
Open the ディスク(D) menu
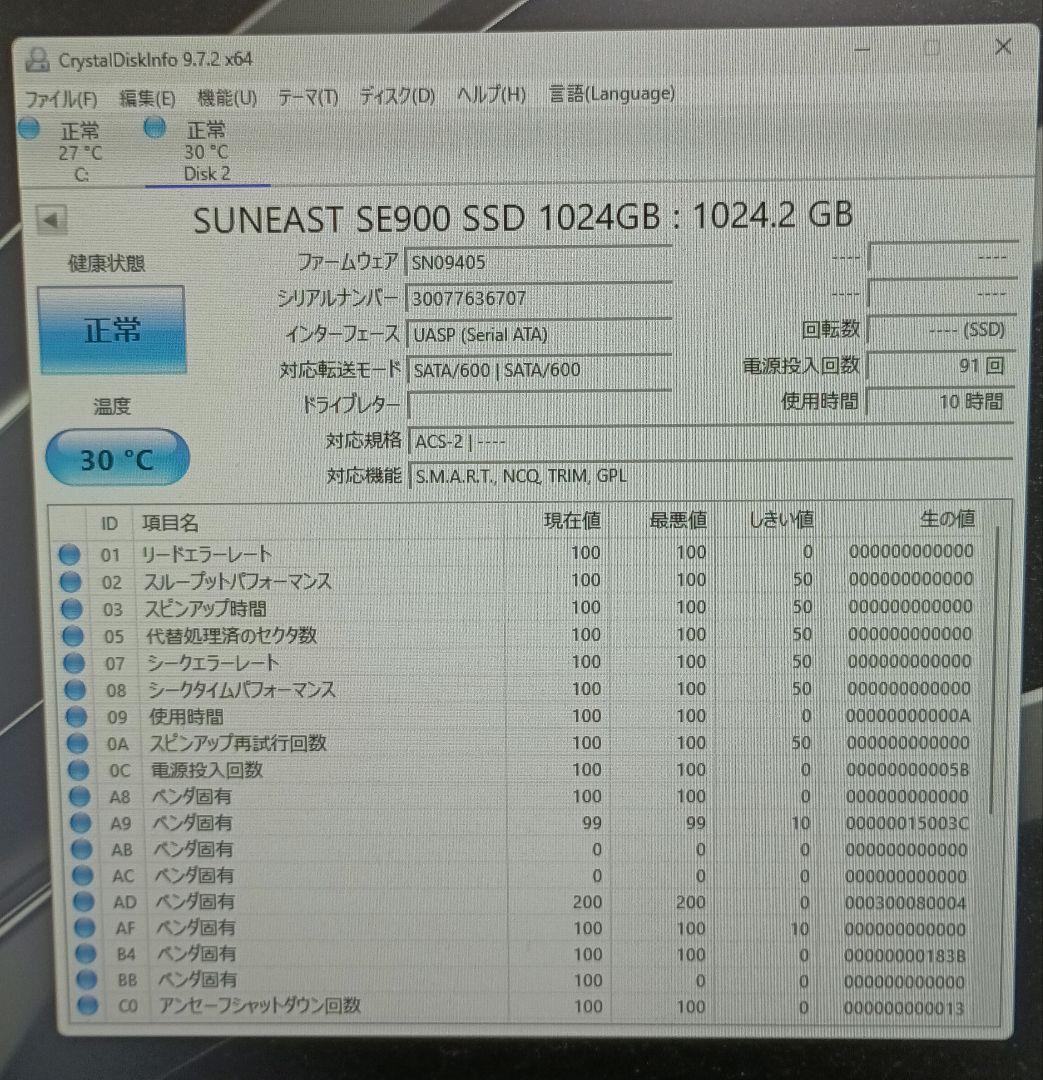[397, 95]
